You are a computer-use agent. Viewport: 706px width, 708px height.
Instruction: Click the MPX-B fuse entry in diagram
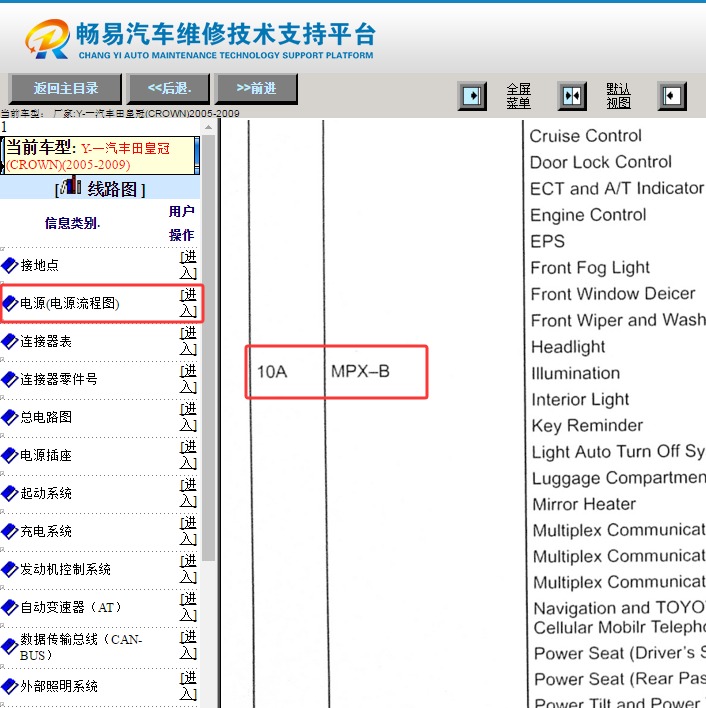pos(360,372)
